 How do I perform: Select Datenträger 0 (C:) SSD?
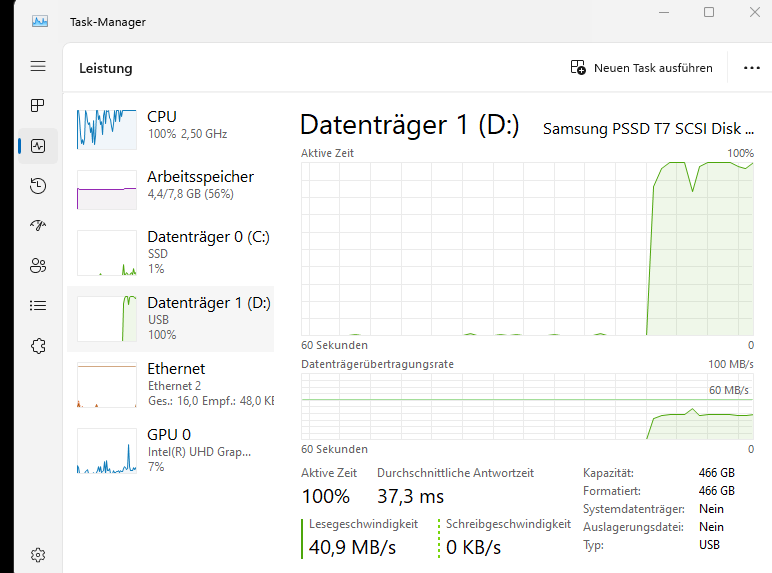pyautogui.click(x=170, y=253)
